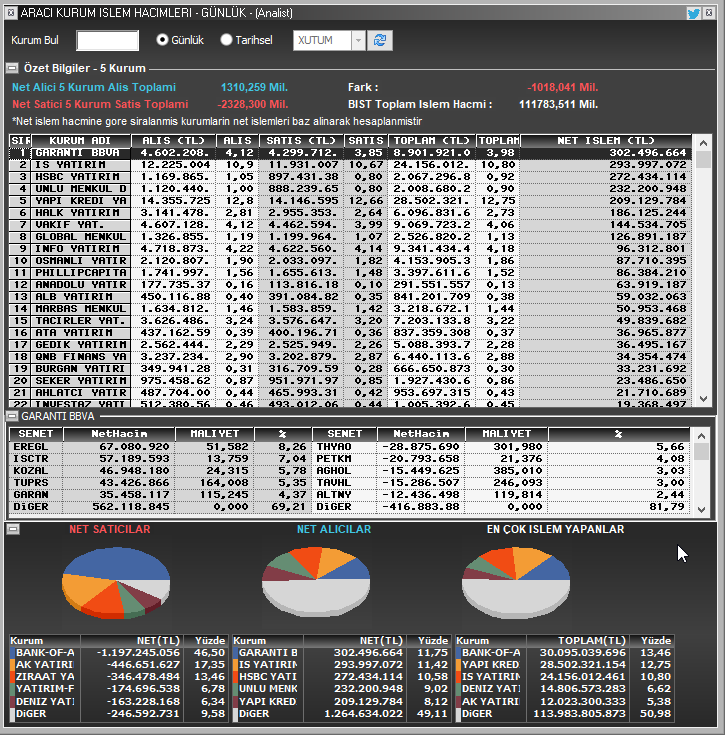Click the refresh data icon

(380, 40)
